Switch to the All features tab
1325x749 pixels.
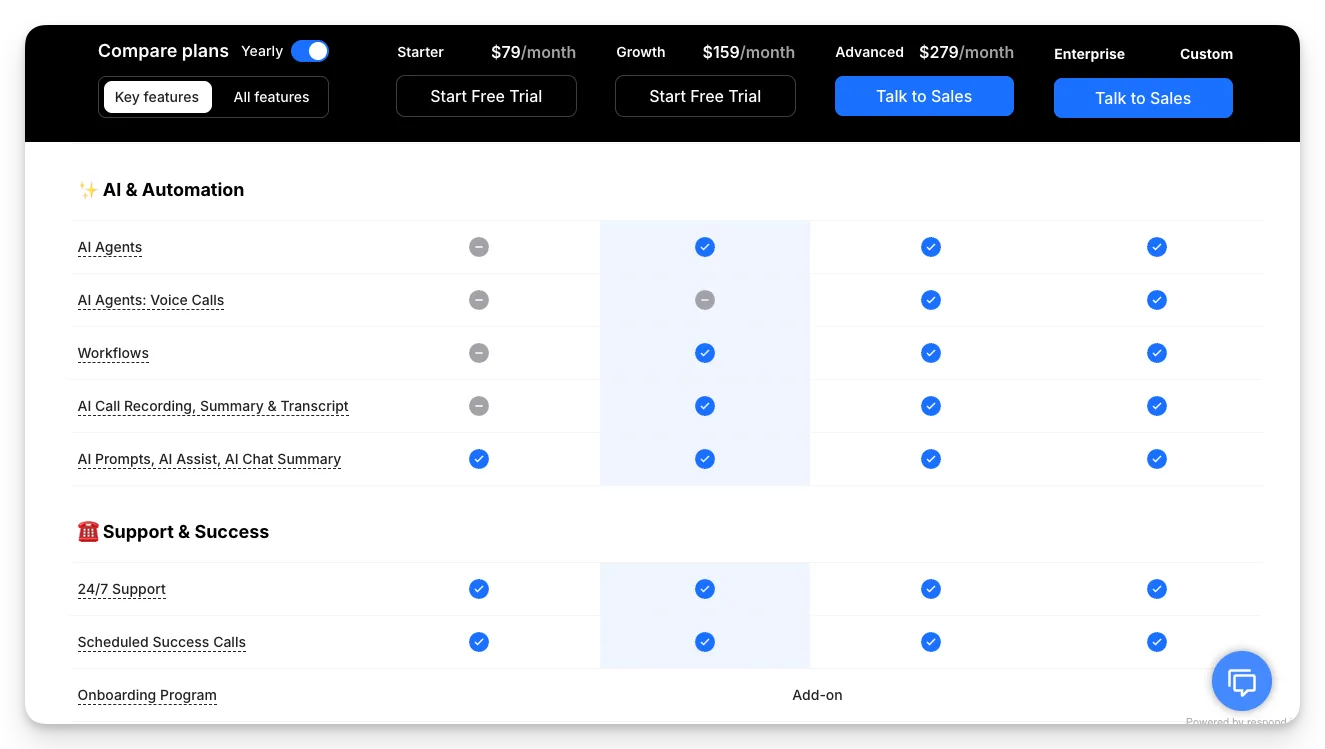(x=271, y=97)
